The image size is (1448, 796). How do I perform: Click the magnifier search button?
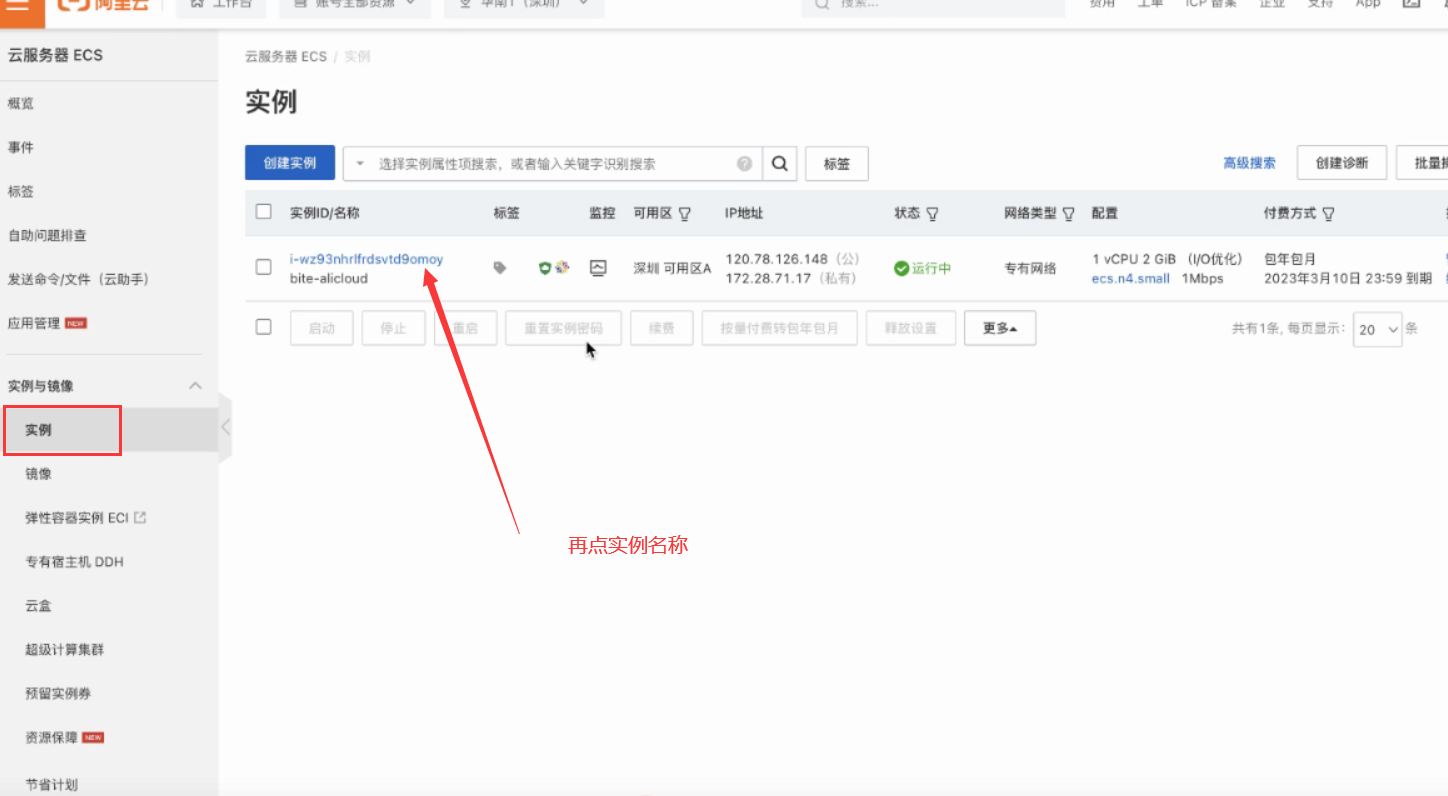[x=780, y=164]
